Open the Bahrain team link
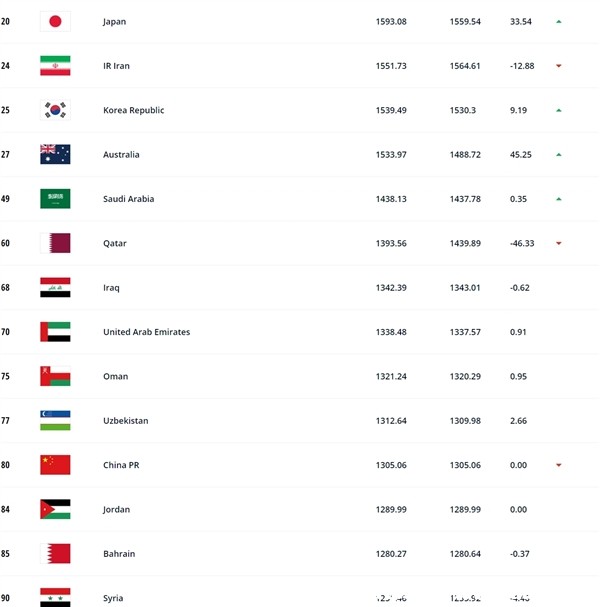 pos(119,554)
